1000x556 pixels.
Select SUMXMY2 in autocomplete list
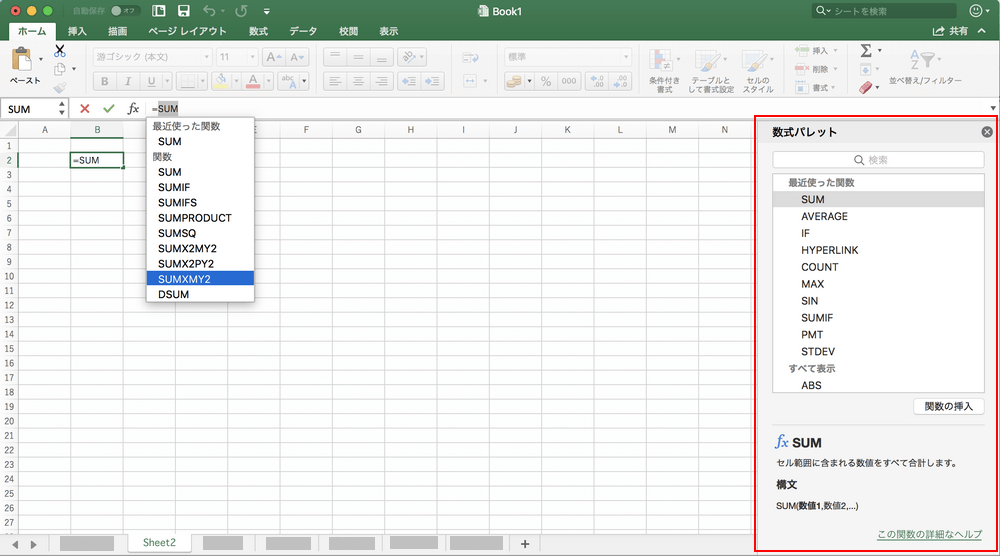coord(200,279)
